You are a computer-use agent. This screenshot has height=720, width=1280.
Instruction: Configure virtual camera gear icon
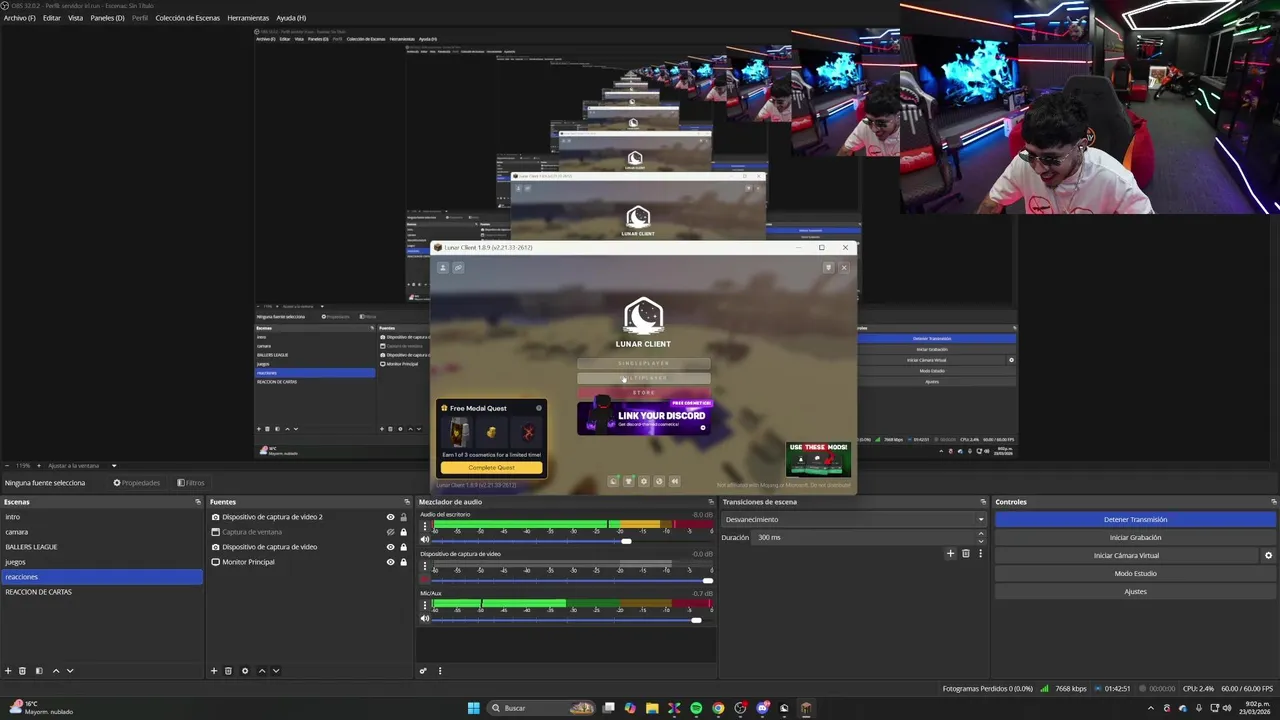pyautogui.click(x=1269, y=556)
